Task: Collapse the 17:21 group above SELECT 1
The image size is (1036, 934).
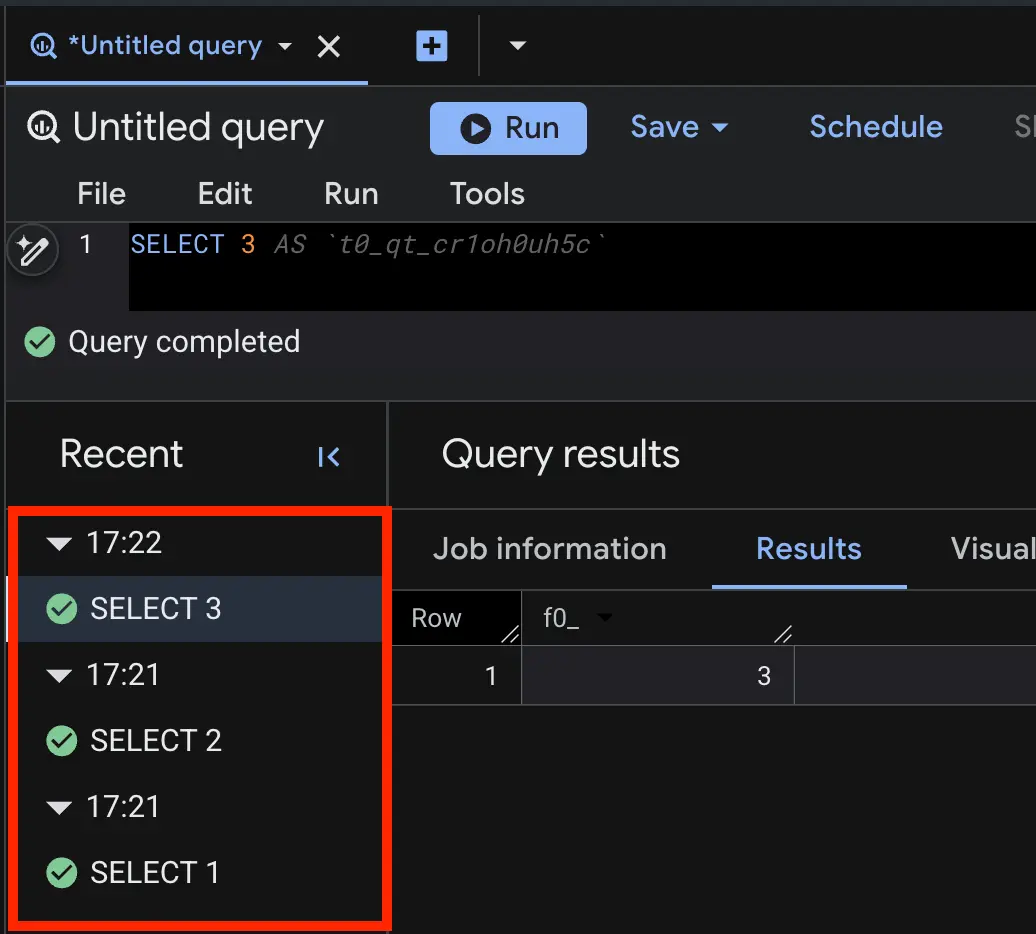Action: [59, 807]
